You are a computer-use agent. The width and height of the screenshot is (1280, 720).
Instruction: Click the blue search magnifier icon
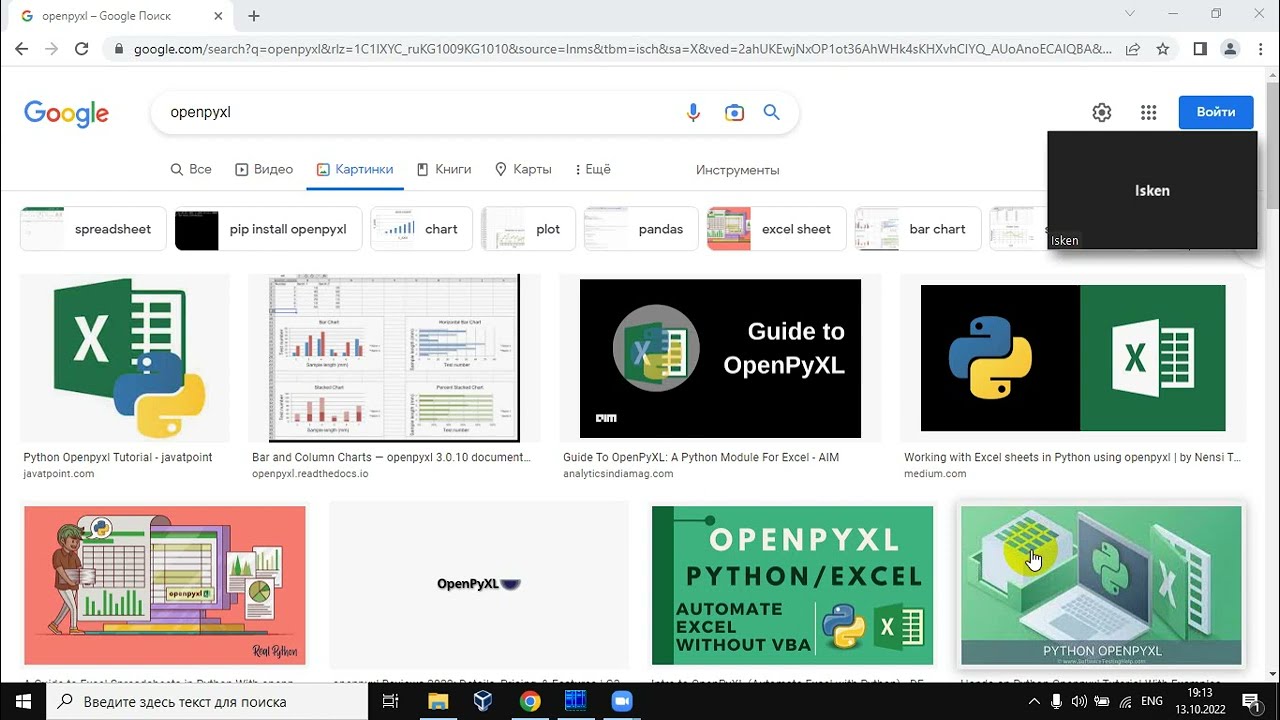click(x=771, y=113)
